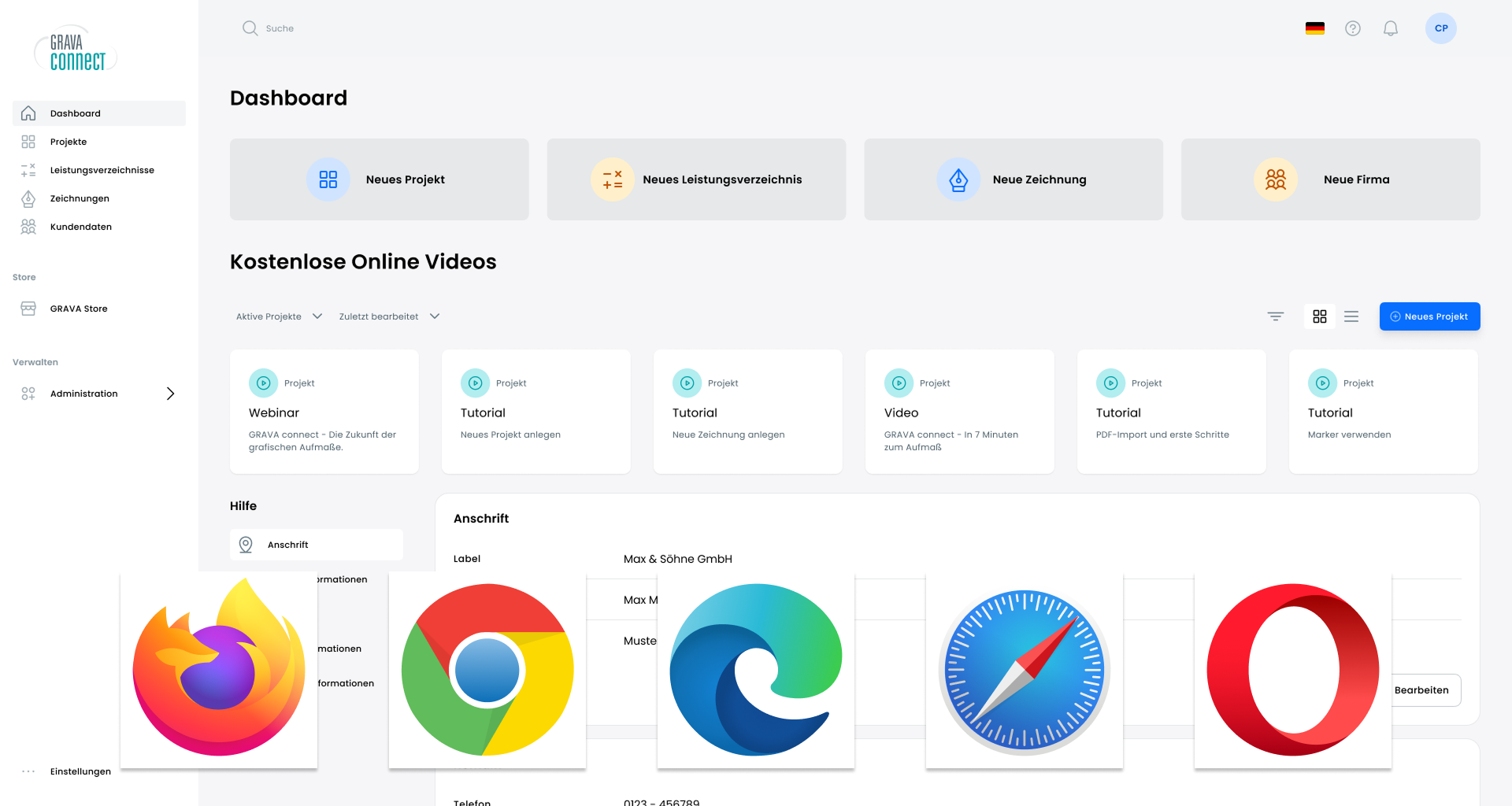
Task: Open the CP user avatar
Action: (x=1441, y=28)
